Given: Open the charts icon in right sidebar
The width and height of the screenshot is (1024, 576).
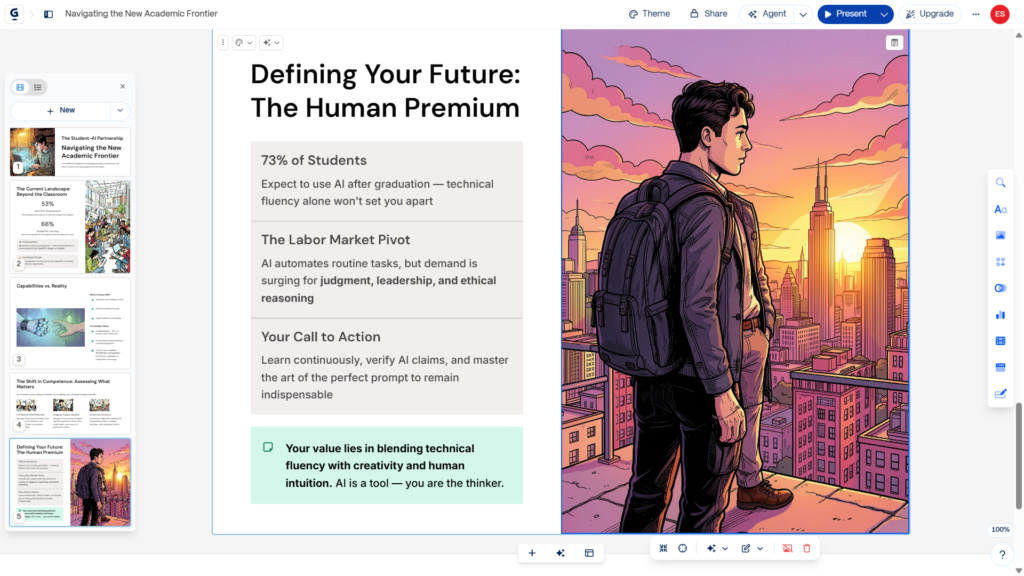Looking at the screenshot, I should (1000, 315).
